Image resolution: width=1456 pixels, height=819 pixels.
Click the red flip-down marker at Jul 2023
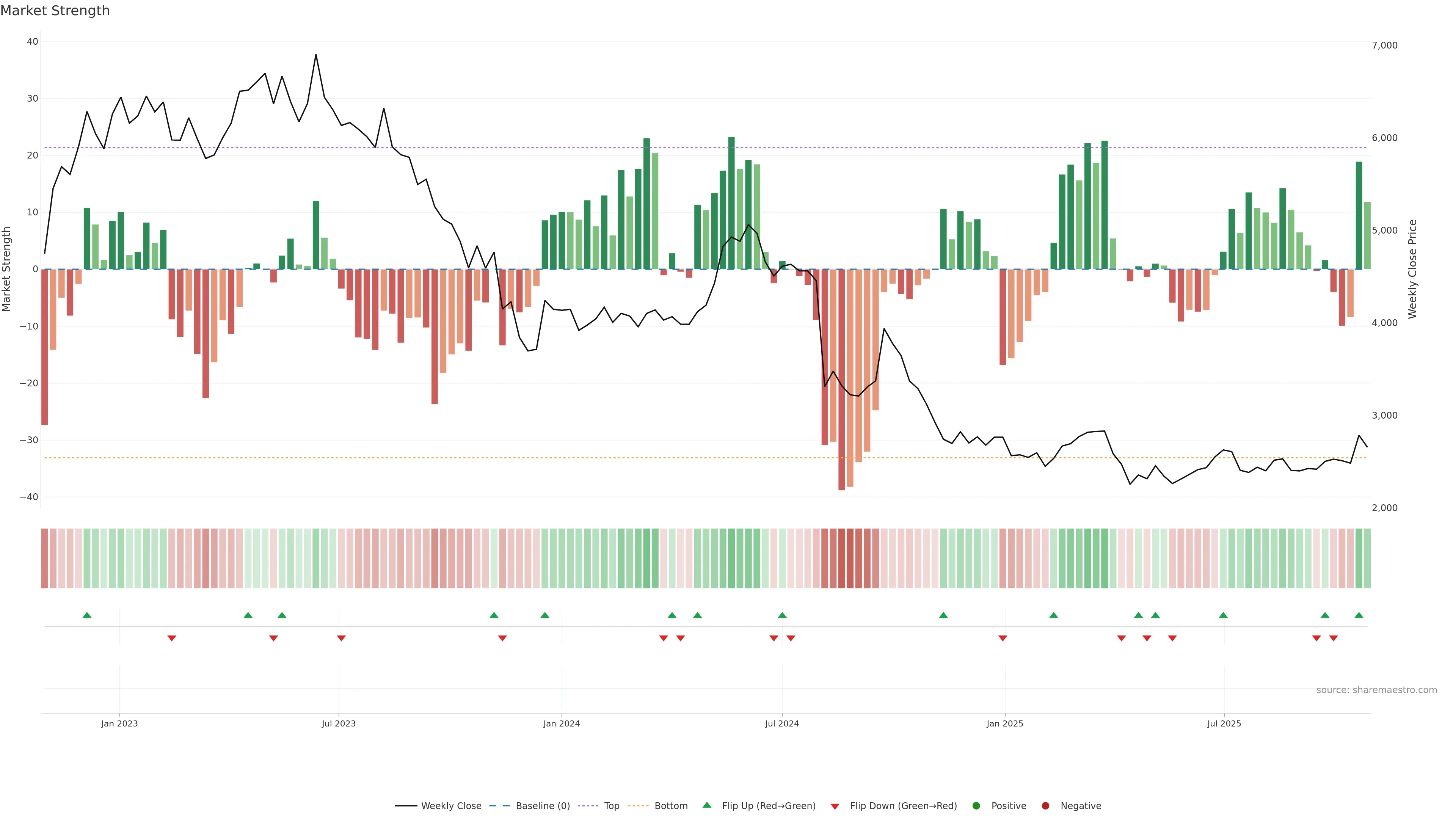(341, 638)
